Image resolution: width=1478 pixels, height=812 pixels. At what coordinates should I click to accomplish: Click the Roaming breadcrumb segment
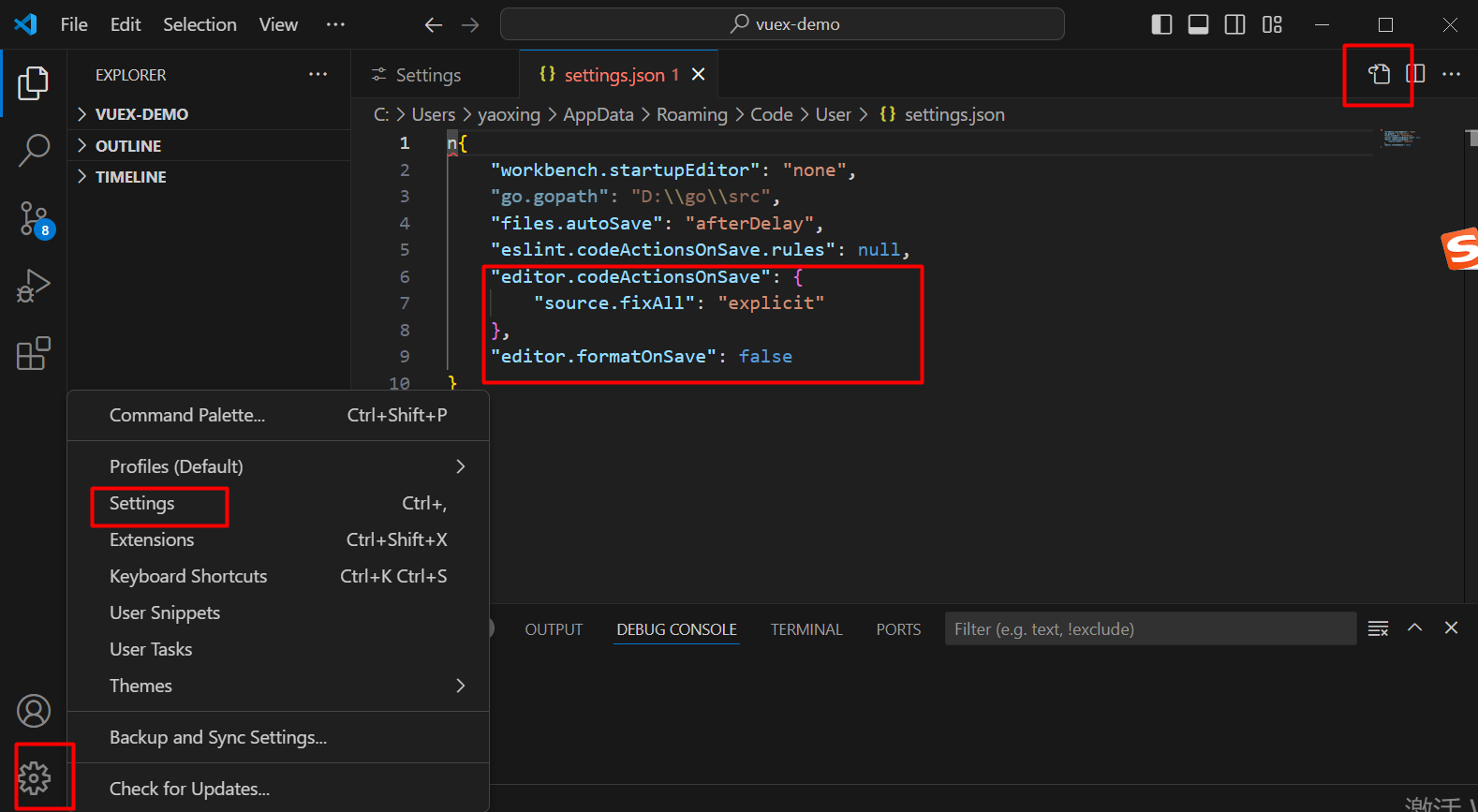pyautogui.click(x=692, y=114)
